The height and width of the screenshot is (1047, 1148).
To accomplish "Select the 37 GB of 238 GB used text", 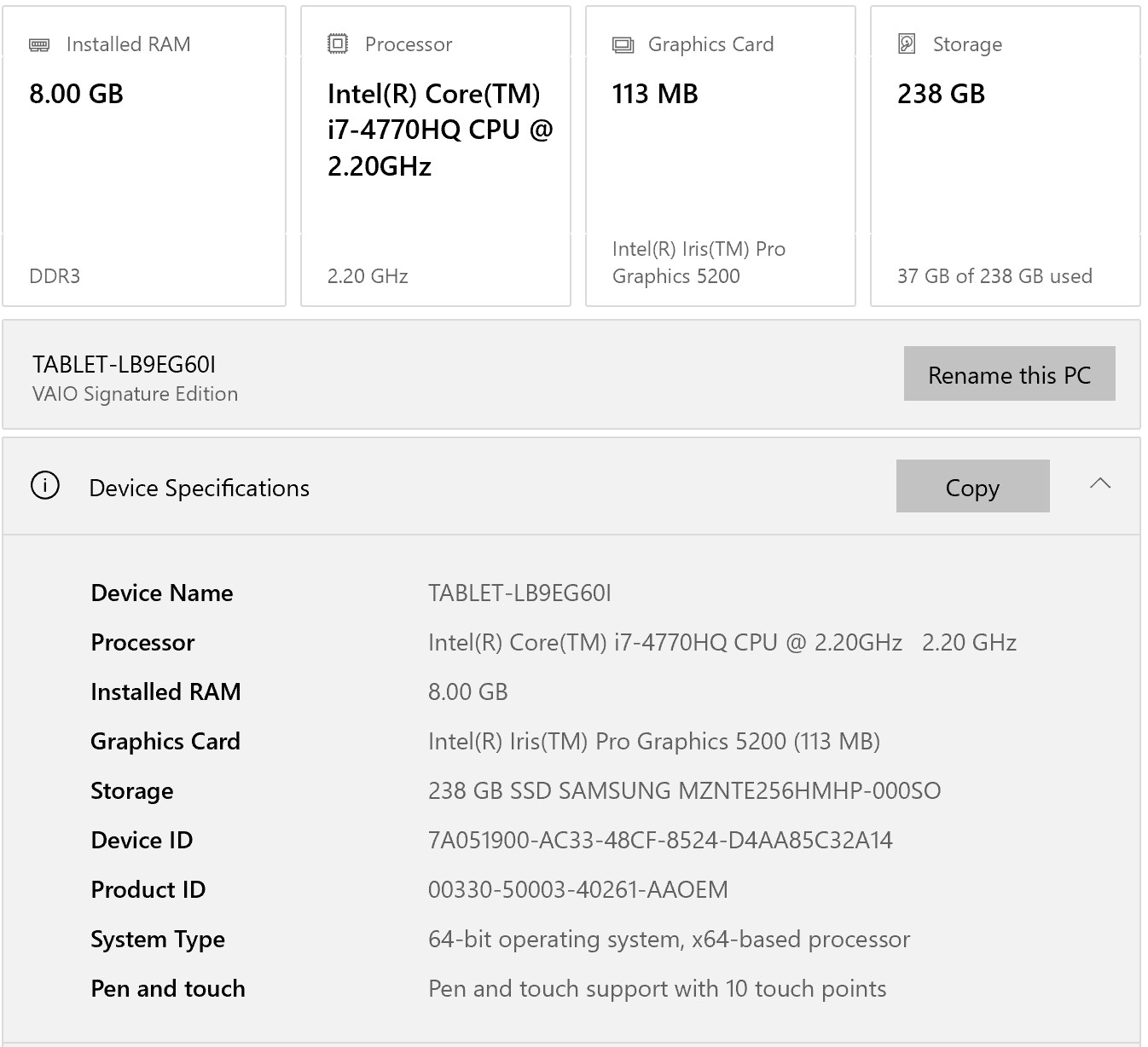I will pos(994,276).
